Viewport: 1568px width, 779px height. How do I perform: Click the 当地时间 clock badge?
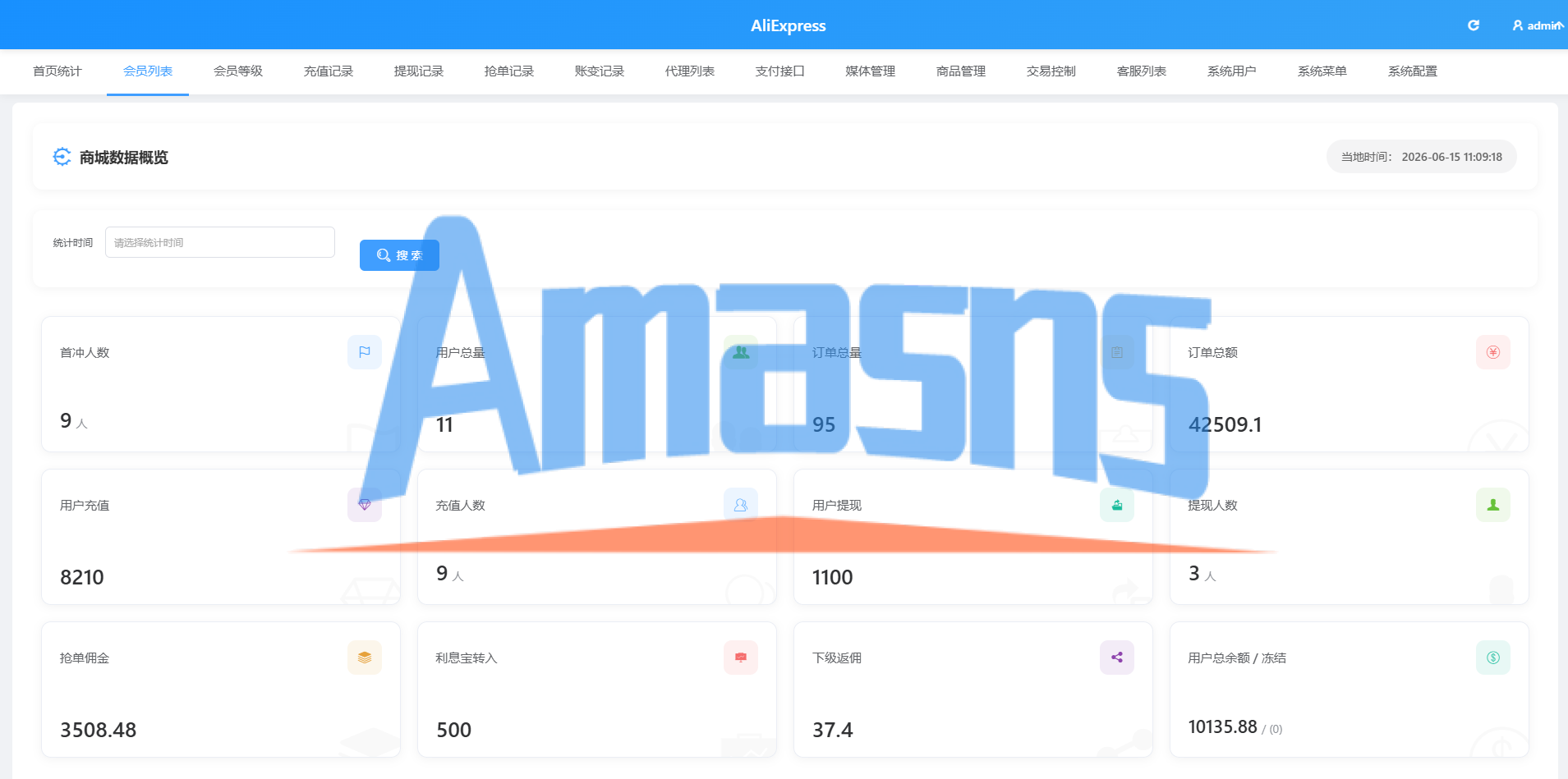1422,157
